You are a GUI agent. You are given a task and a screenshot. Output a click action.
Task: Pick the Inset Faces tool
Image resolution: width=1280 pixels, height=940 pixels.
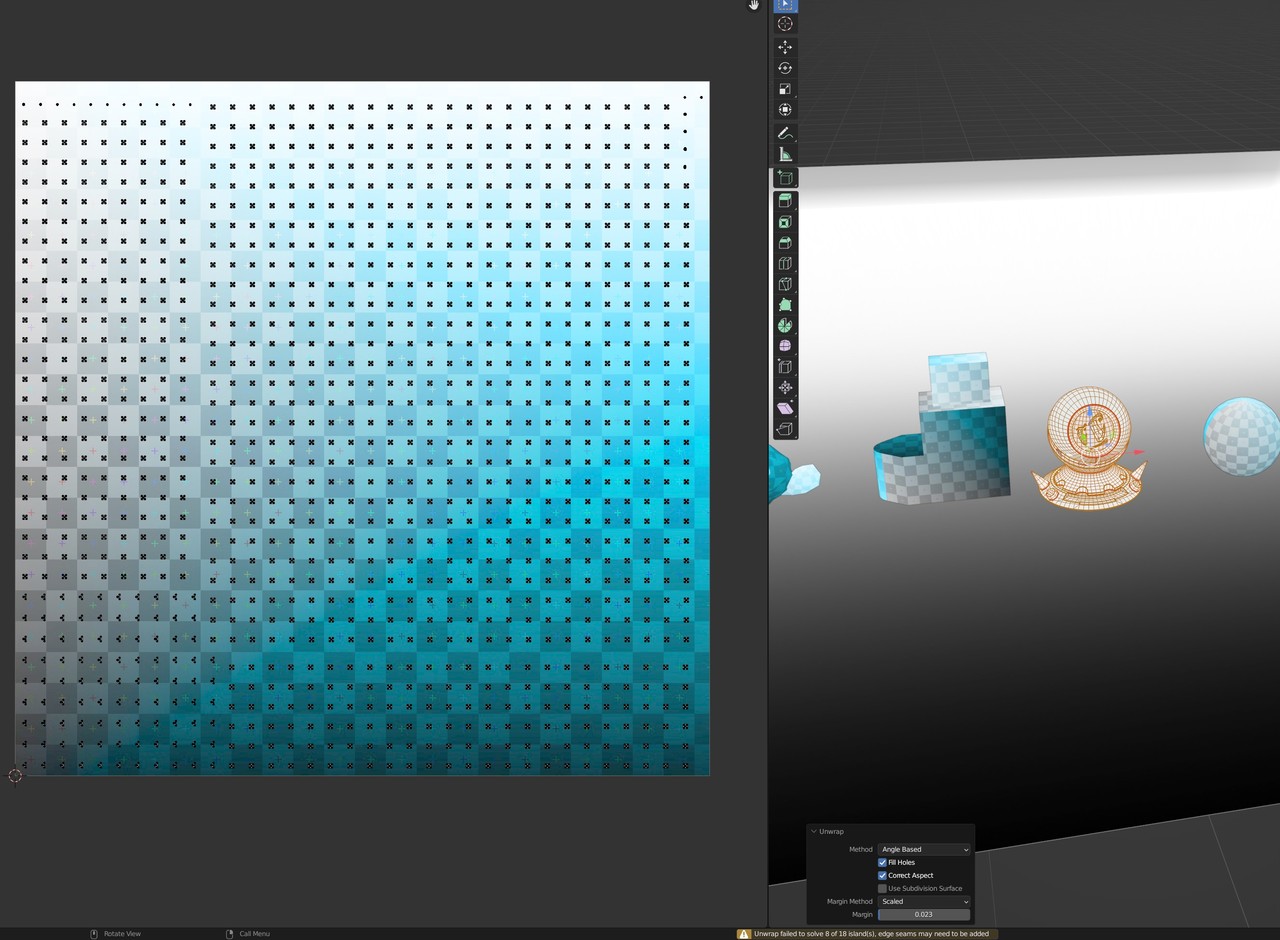coord(785,222)
